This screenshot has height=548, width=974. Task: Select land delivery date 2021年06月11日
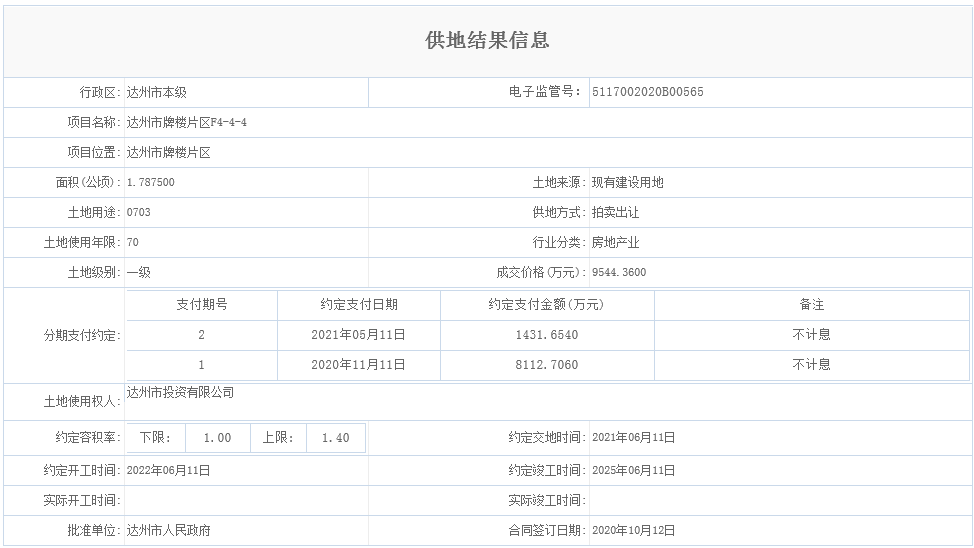pos(633,437)
